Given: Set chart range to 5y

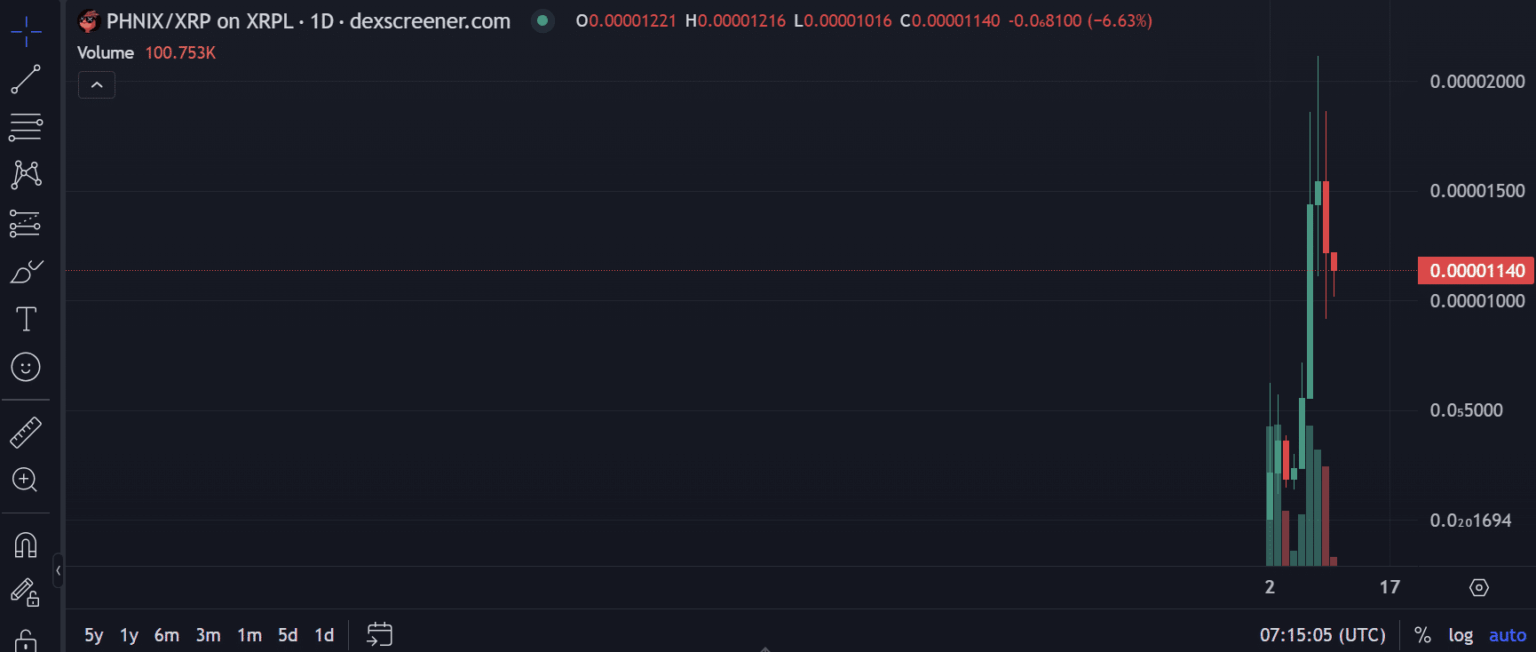Looking at the screenshot, I should pyautogui.click(x=94, y=635).
